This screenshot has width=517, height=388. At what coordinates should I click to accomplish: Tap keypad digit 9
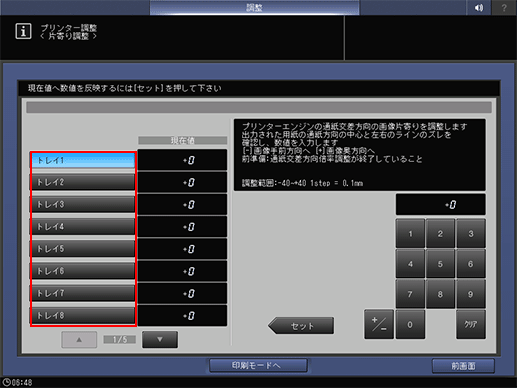(x=471, y=294)
